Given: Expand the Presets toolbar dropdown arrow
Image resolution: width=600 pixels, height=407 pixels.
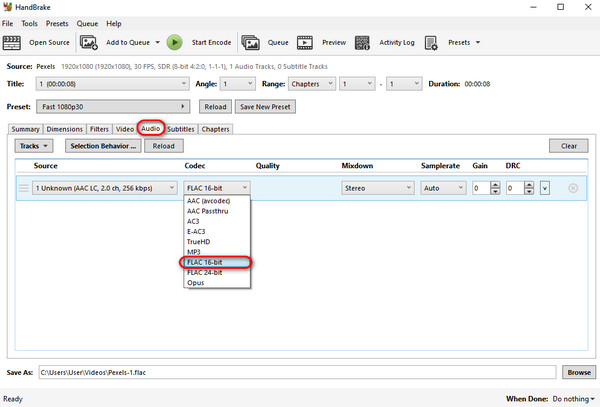Looking at the screenshot, I should [478, 42].
